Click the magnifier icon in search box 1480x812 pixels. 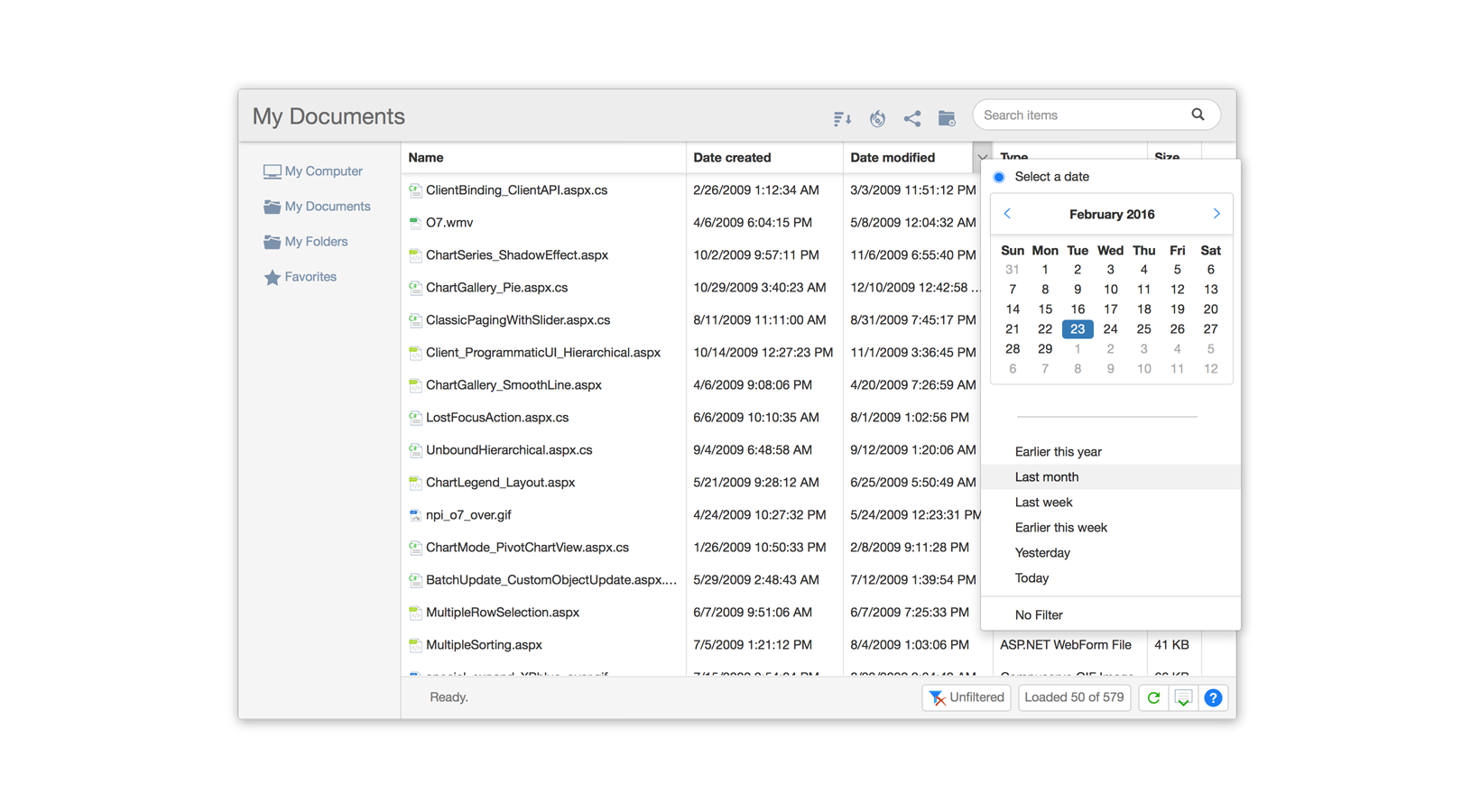(1198, 115)
